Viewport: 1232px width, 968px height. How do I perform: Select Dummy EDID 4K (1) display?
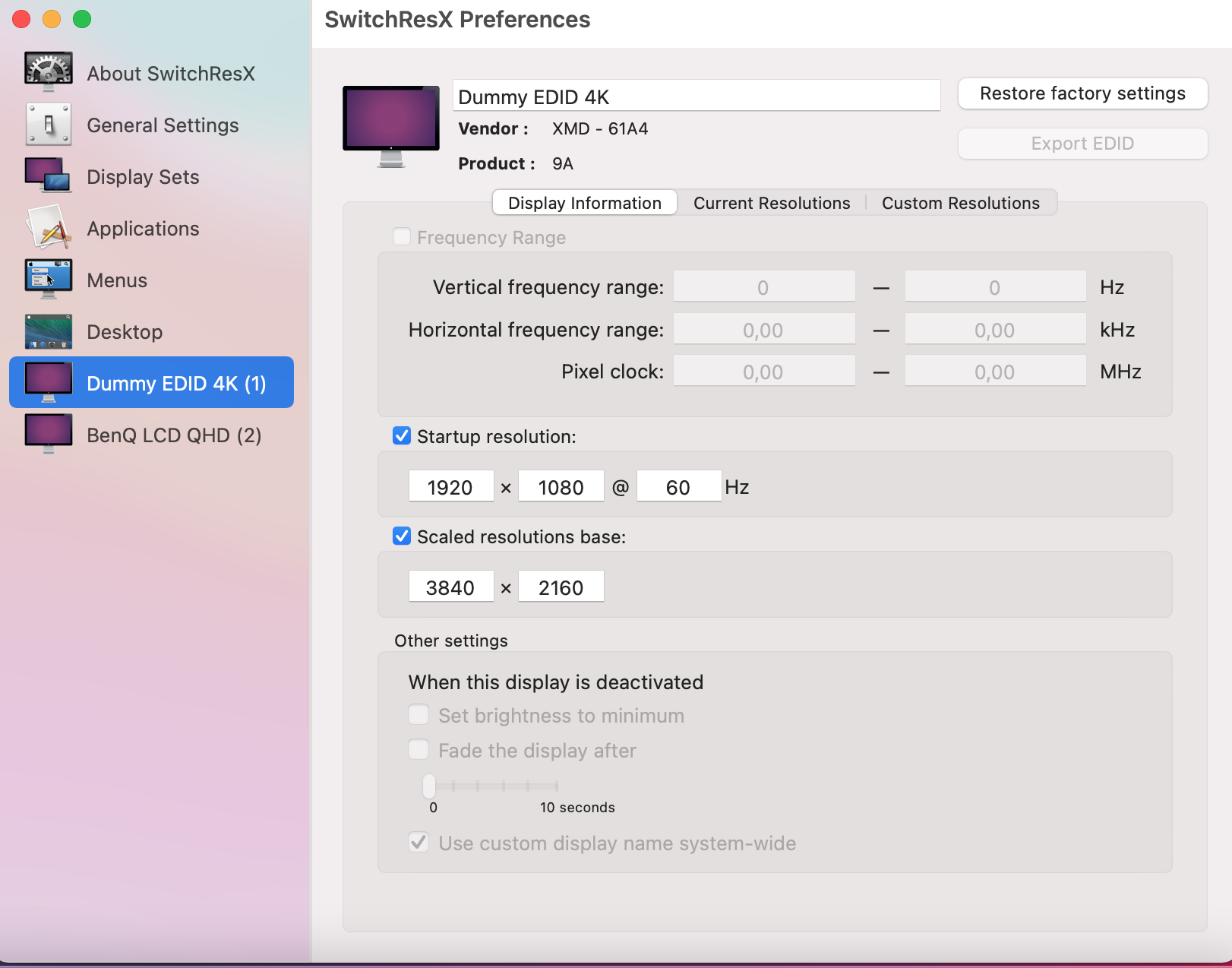point(152,382)
